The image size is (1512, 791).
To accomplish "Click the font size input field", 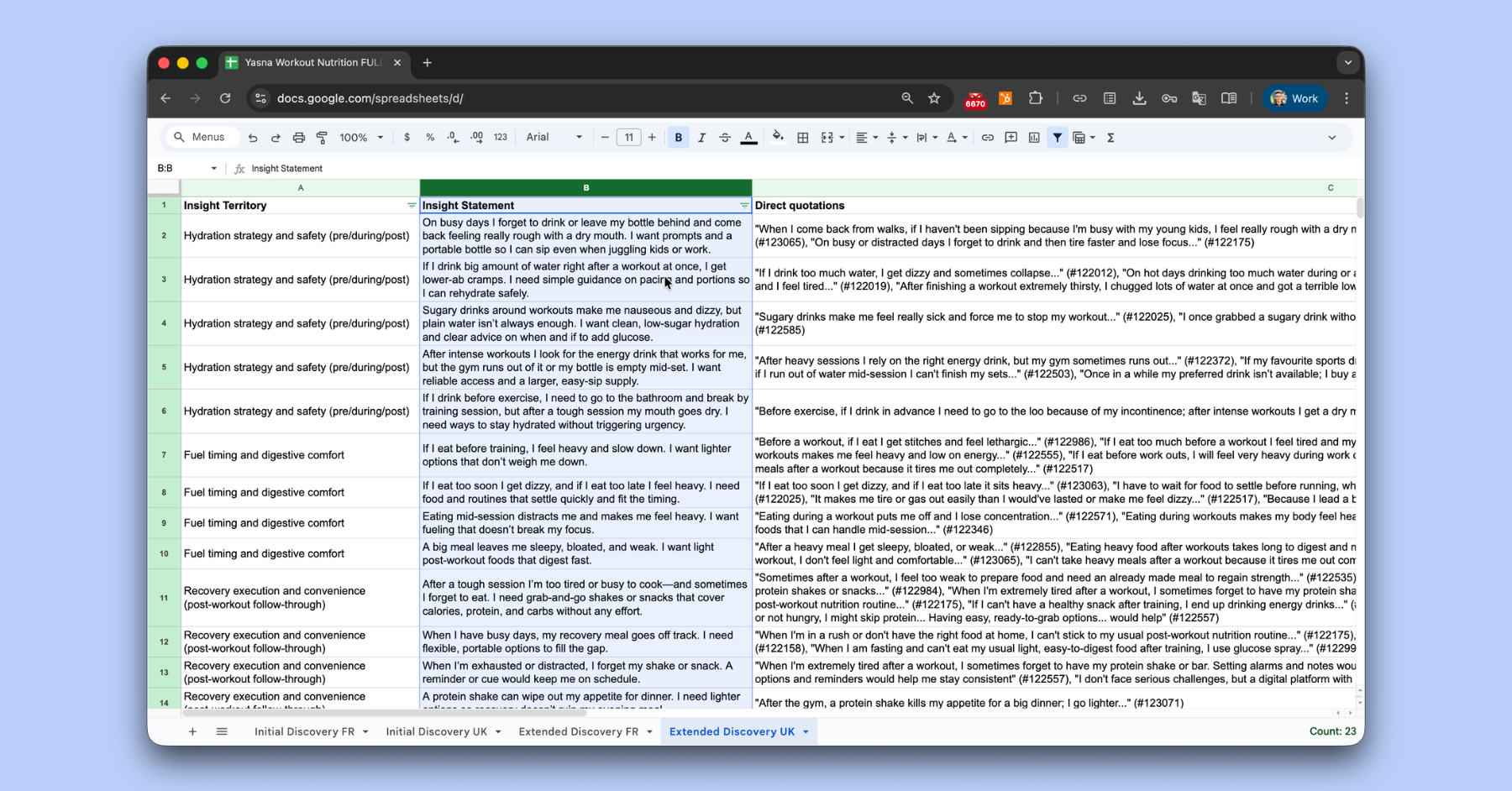I will pyautogui.click(x=628, y=138).
